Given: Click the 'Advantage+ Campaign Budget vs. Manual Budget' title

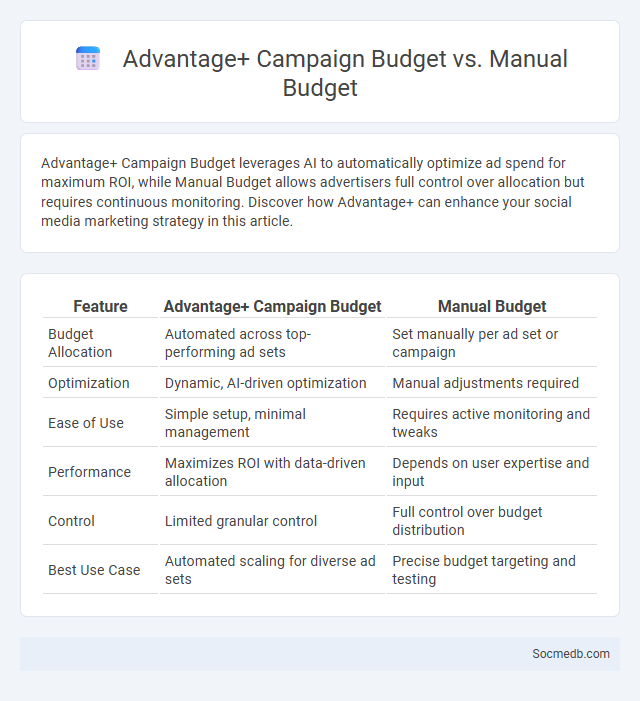Looking at the screenshot, I should coord(345,73).
